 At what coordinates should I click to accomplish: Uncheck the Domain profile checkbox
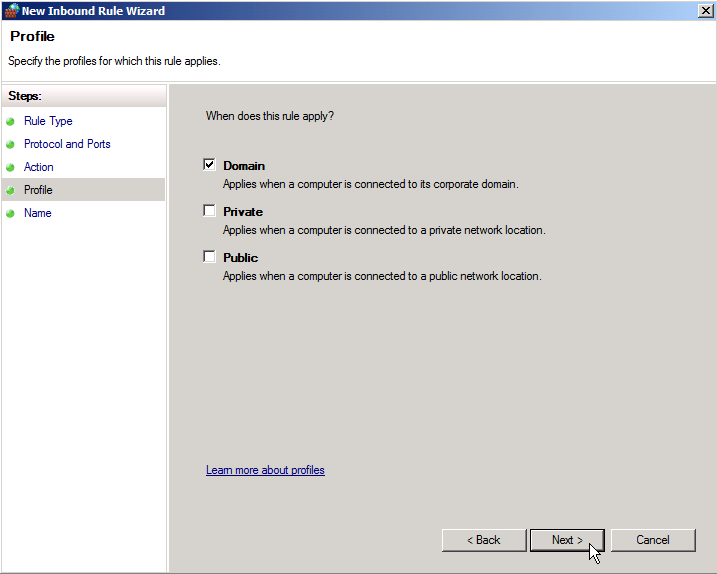point(209,164)
